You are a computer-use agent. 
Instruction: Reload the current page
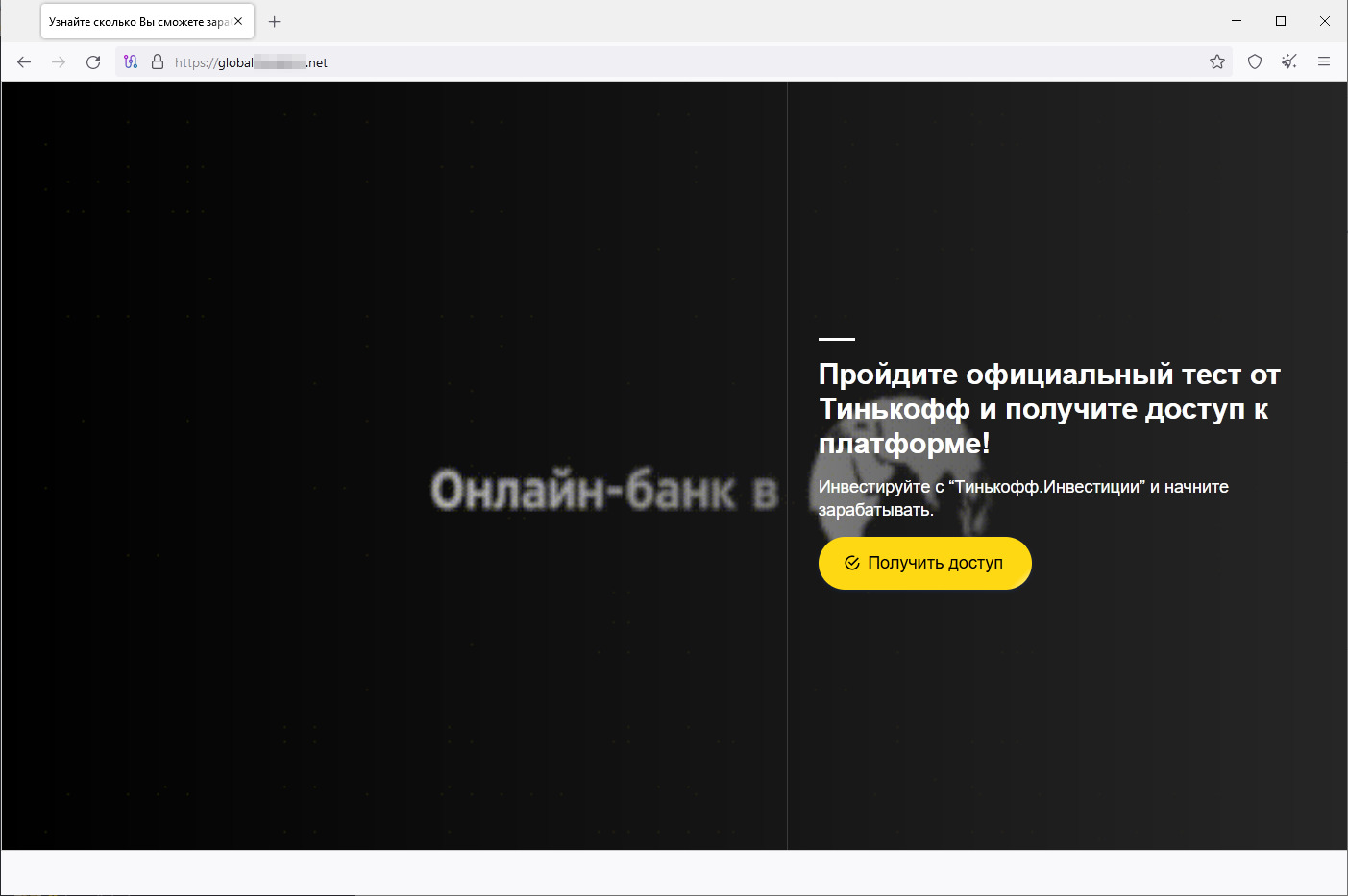click(x=92, y=61)
